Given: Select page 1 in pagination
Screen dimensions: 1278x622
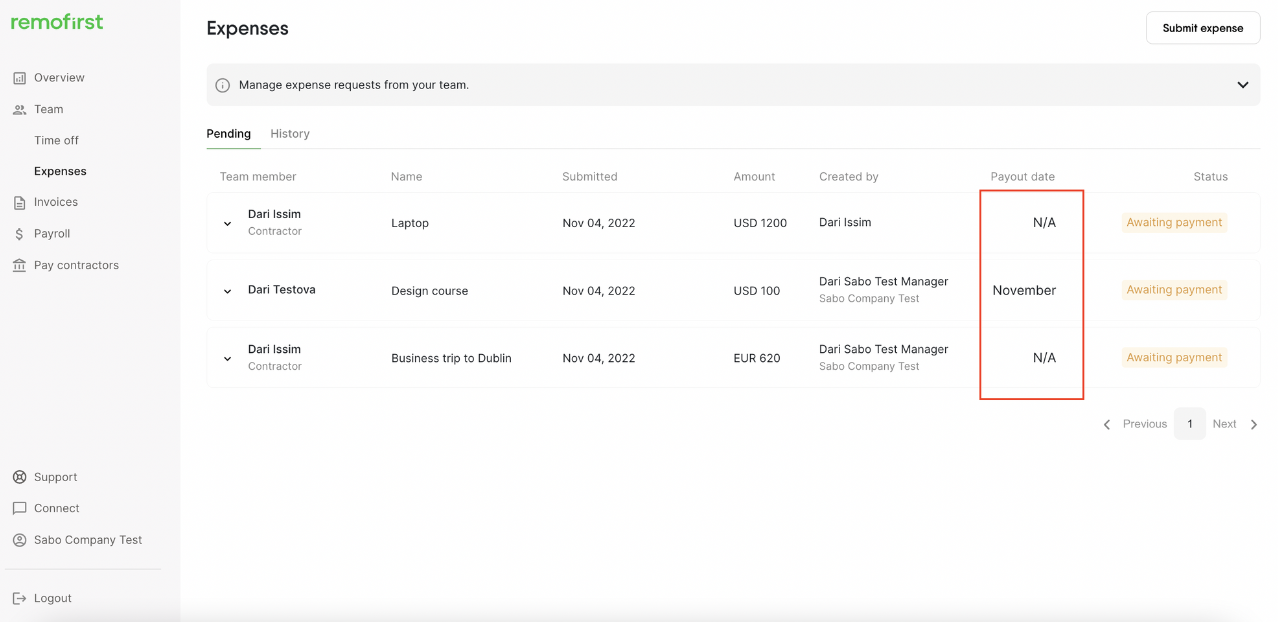Looking at the screenshot, I should click(1189, 424).
